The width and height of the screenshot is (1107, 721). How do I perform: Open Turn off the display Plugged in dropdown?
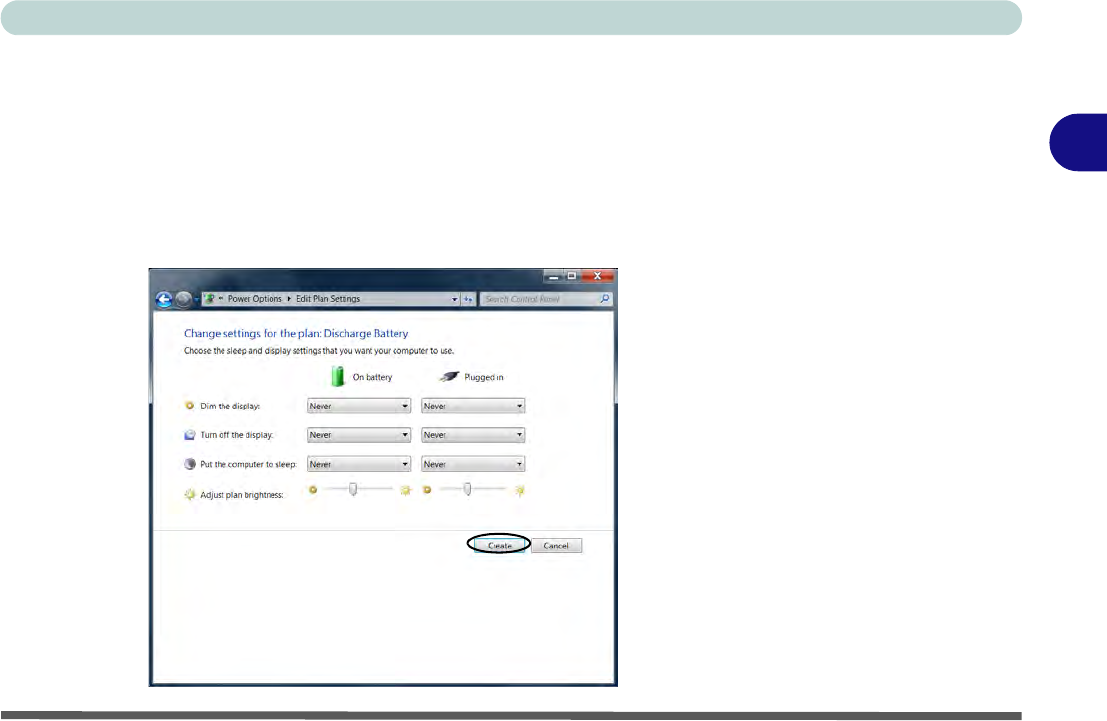[x=473, y=435]
